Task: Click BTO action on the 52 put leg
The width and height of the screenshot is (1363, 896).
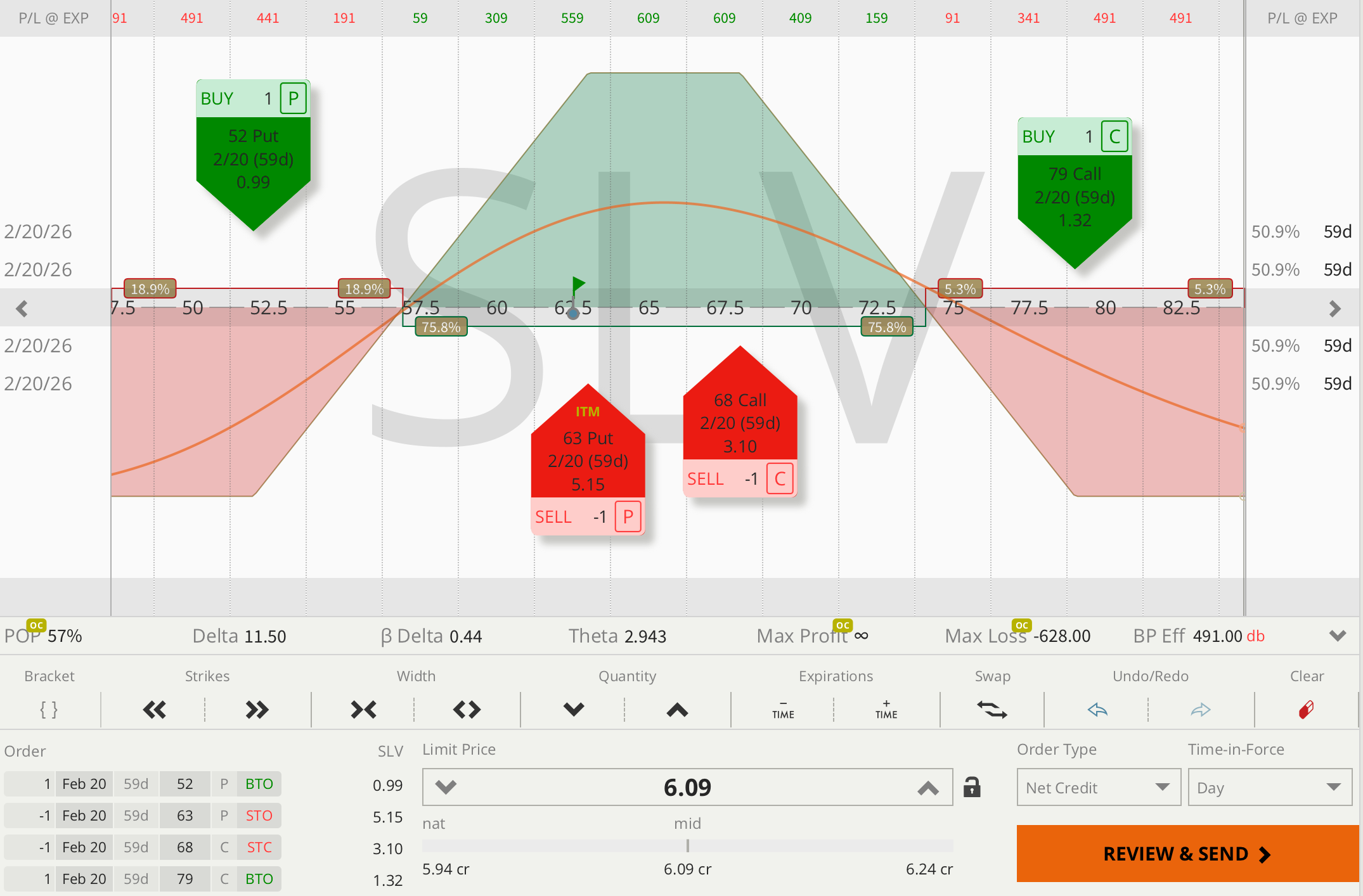Action: click(259, 784)
